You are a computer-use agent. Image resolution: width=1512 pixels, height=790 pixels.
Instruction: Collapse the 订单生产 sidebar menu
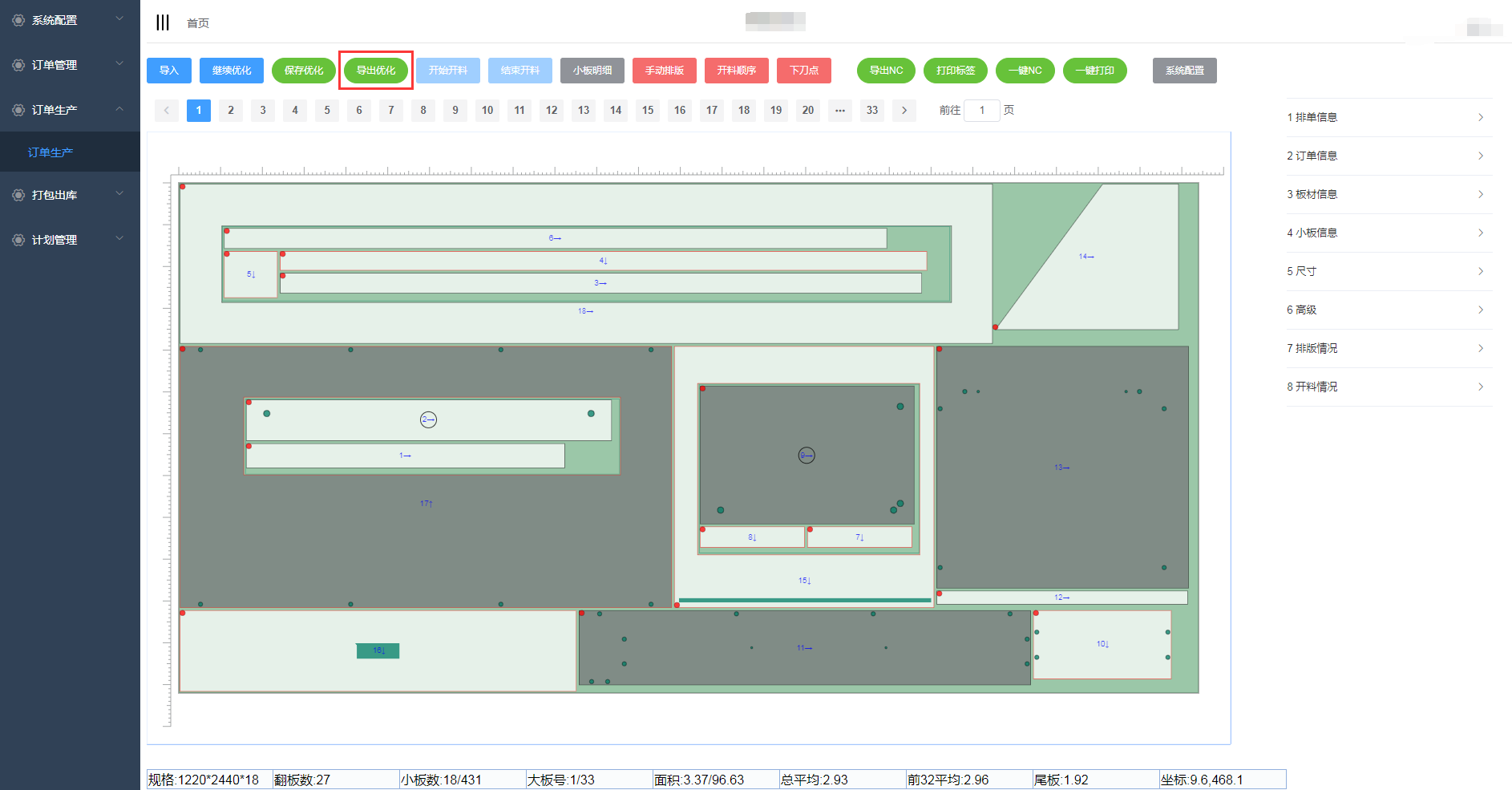click(x=119, y=109)
